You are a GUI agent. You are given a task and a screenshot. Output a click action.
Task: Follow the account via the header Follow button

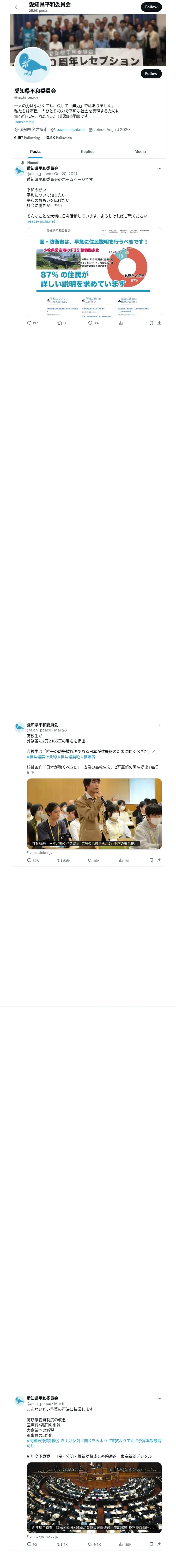pyautogui.click(x=151, y=7)
